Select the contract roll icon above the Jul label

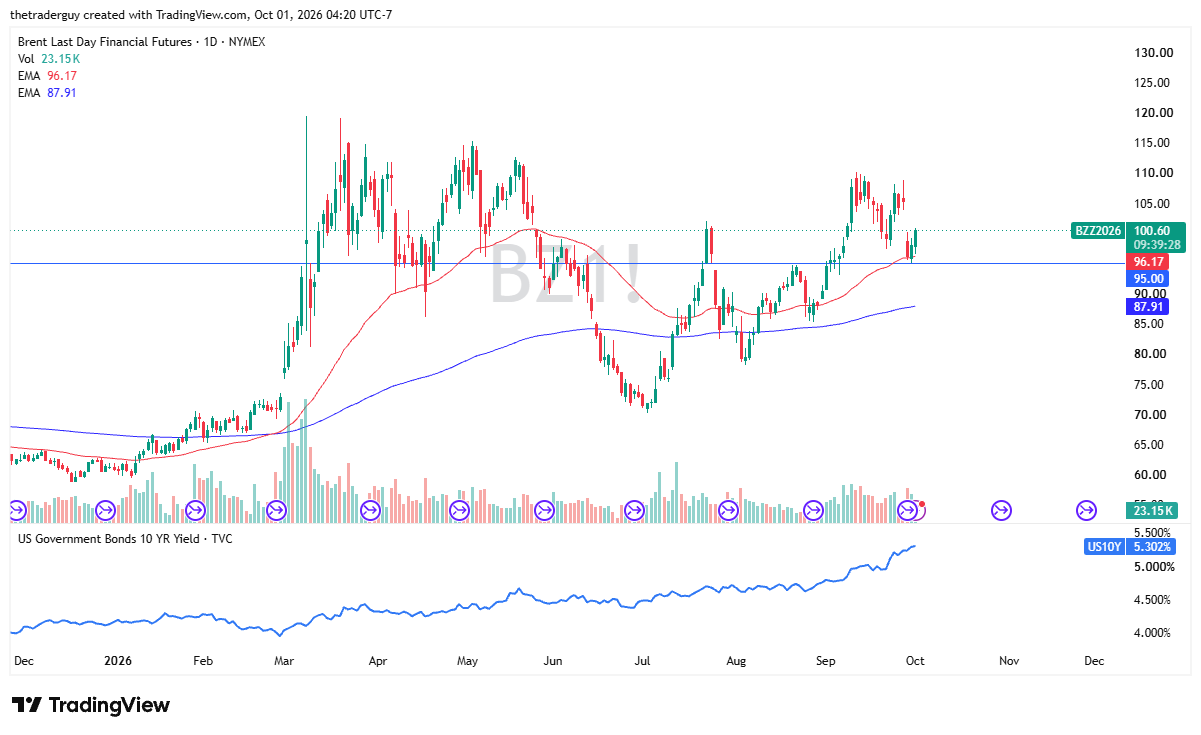tap(634, 510)
